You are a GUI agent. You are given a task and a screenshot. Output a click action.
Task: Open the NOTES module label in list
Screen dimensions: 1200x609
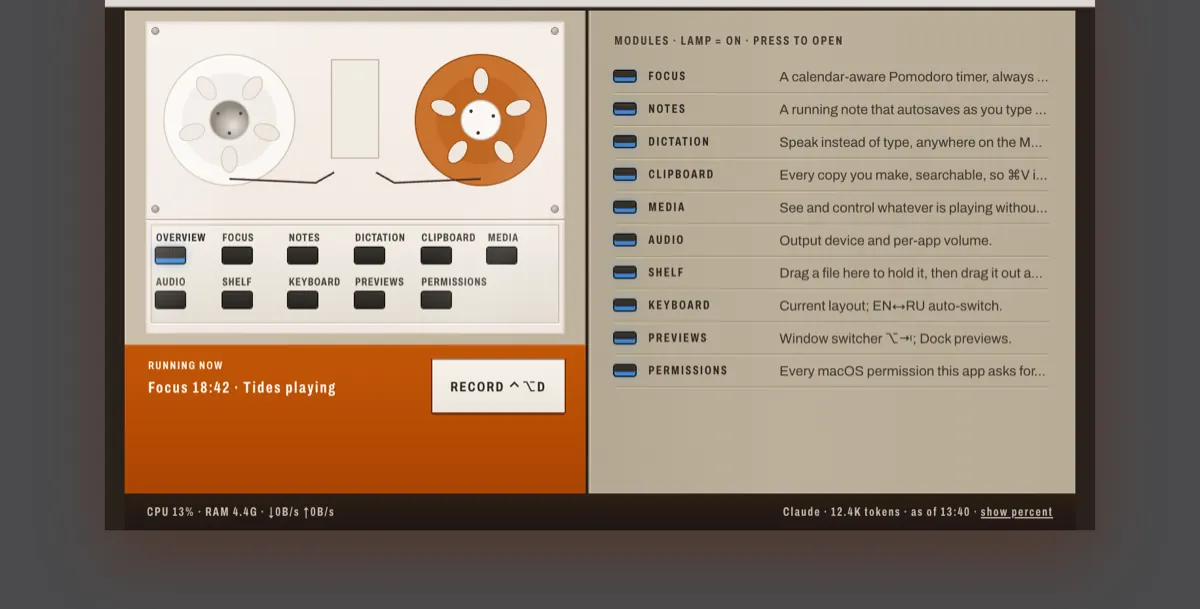[x=667, y=109]
